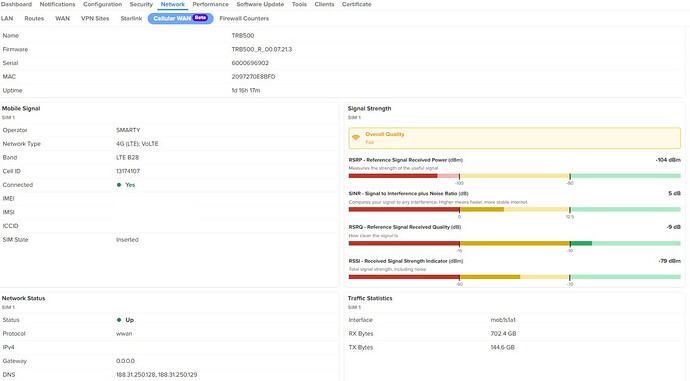
Task: Open the VPN Sites sub-tab
Action: (95, 18)
